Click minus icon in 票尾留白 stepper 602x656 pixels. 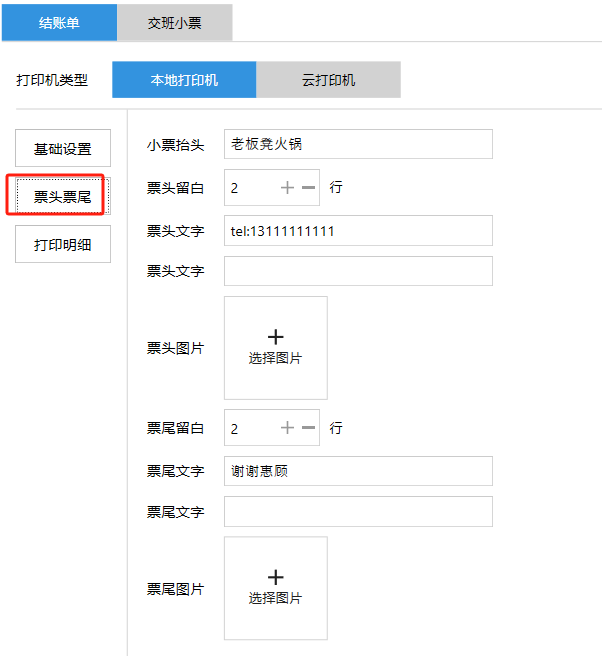tap(308, 428)
